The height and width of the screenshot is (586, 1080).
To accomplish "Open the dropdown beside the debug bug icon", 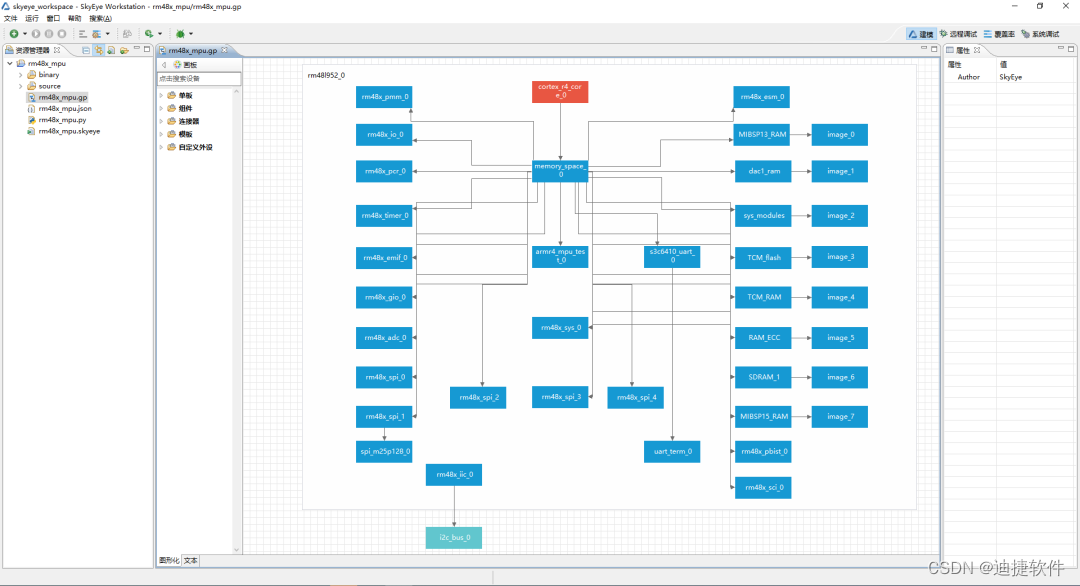I will click(x=191, y=34).
